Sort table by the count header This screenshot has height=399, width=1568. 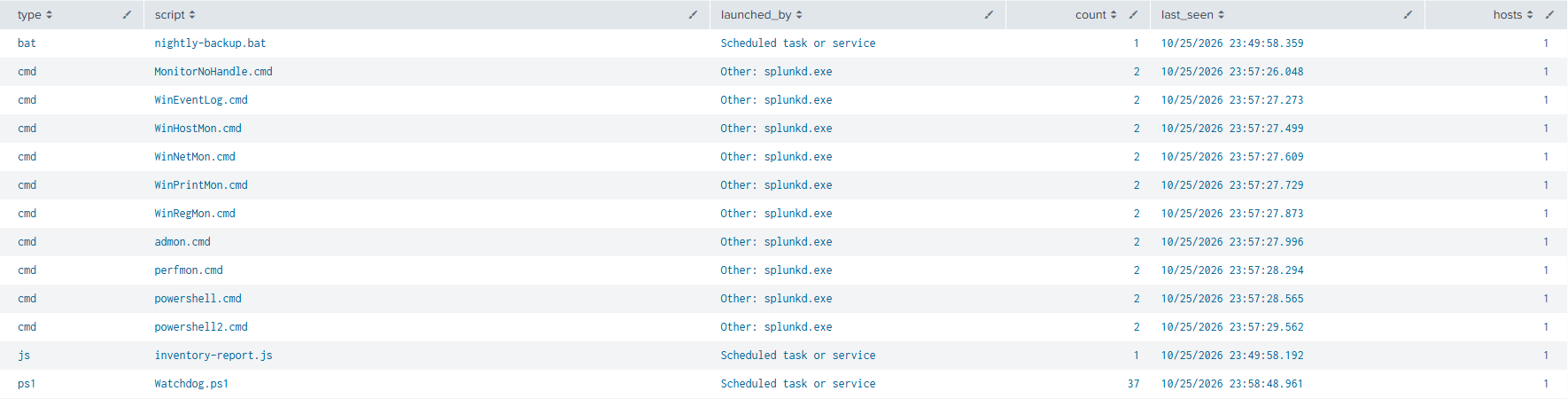(1096, 15)
